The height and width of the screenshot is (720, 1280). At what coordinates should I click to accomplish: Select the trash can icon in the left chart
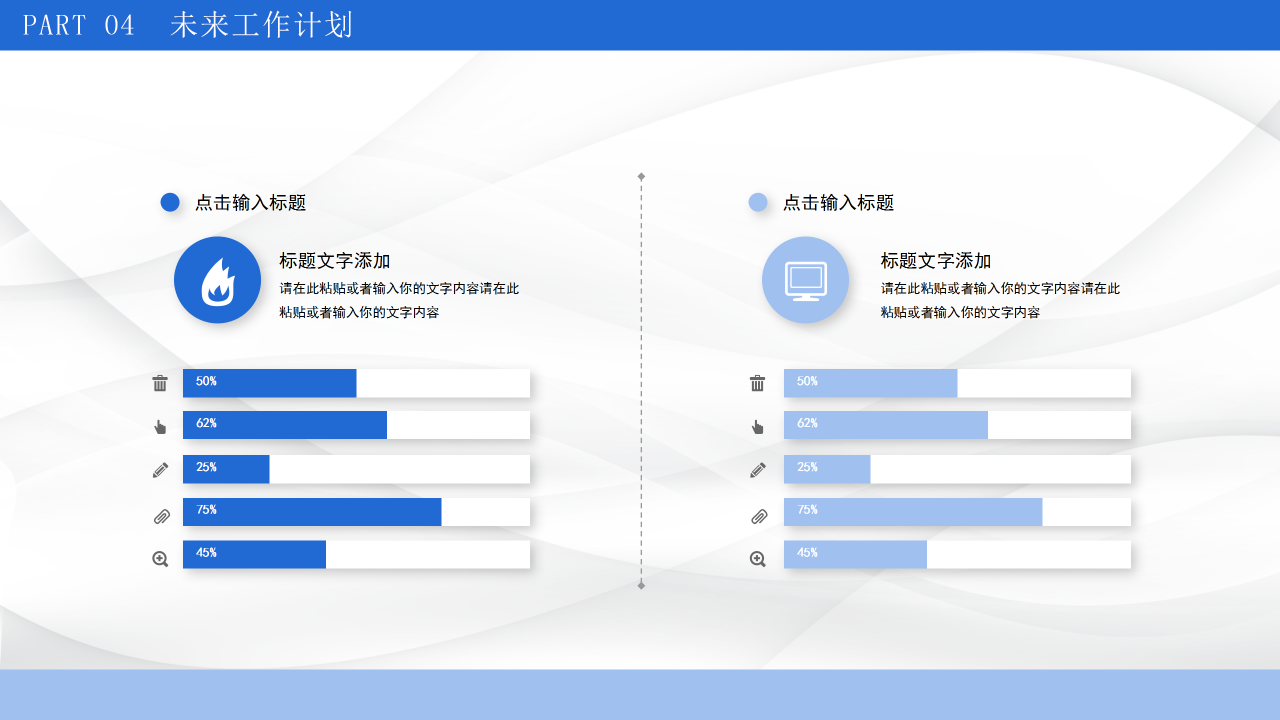tap(160, 382)
